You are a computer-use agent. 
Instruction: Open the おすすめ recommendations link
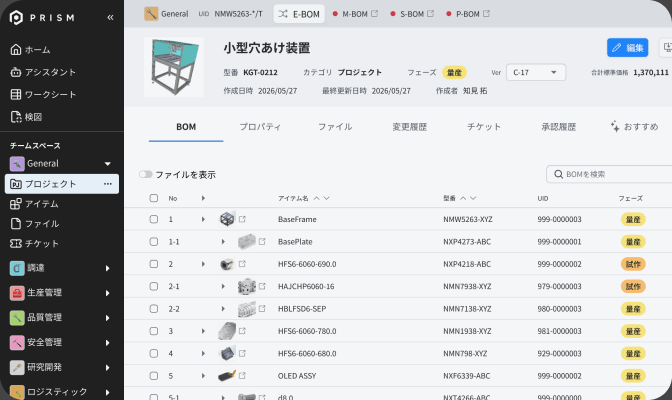click(634, 127)
